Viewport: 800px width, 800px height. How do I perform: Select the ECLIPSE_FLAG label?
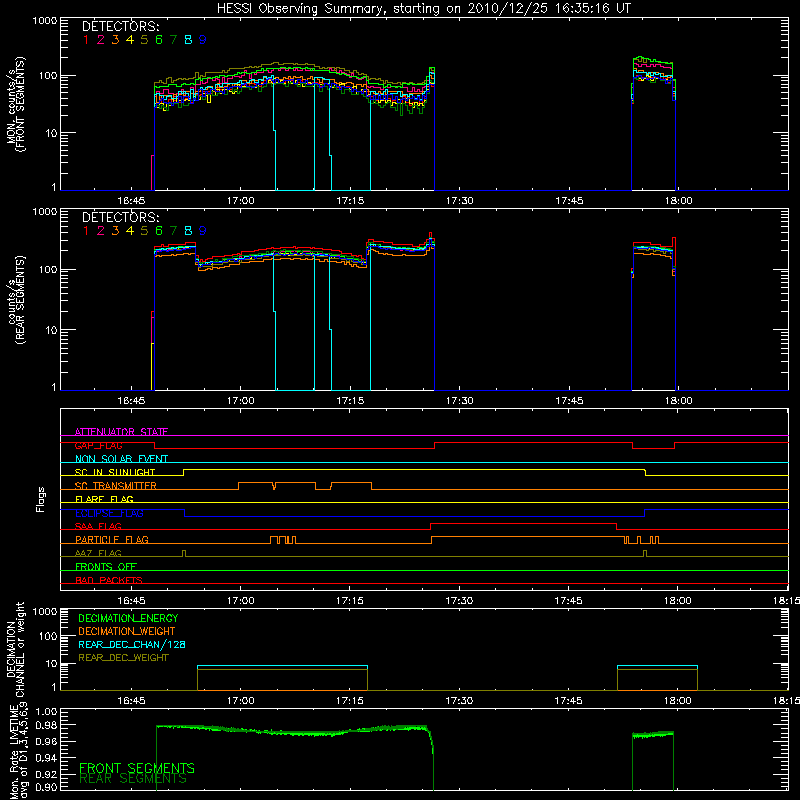pos(109,513)
